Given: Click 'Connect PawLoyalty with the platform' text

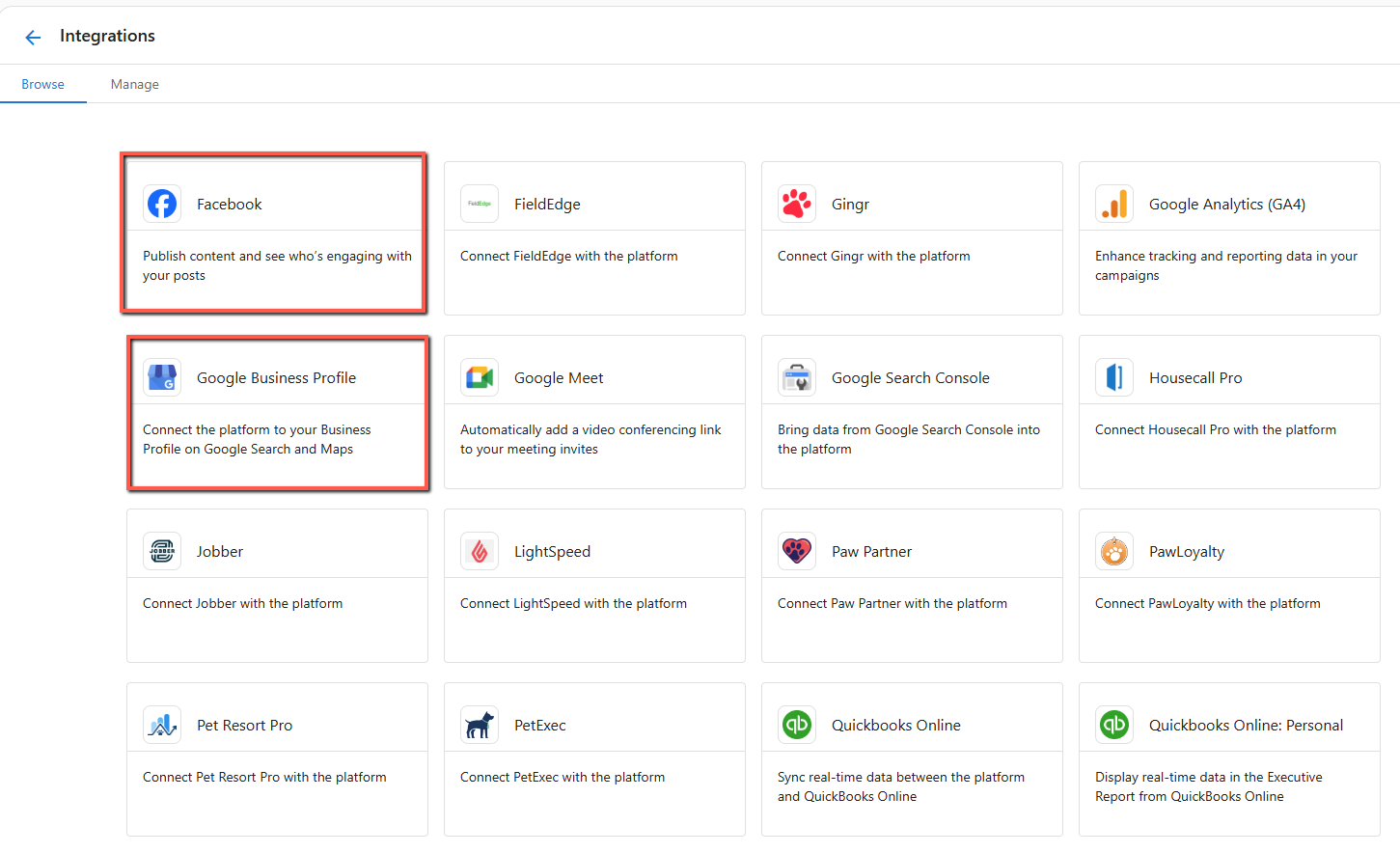Looking at the screenshot, I should coord(1208,603).
